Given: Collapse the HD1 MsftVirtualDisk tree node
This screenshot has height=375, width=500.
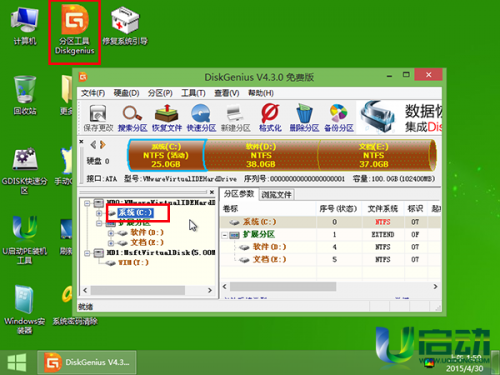Looking at the screenshot, I should [x=87, y=253].
